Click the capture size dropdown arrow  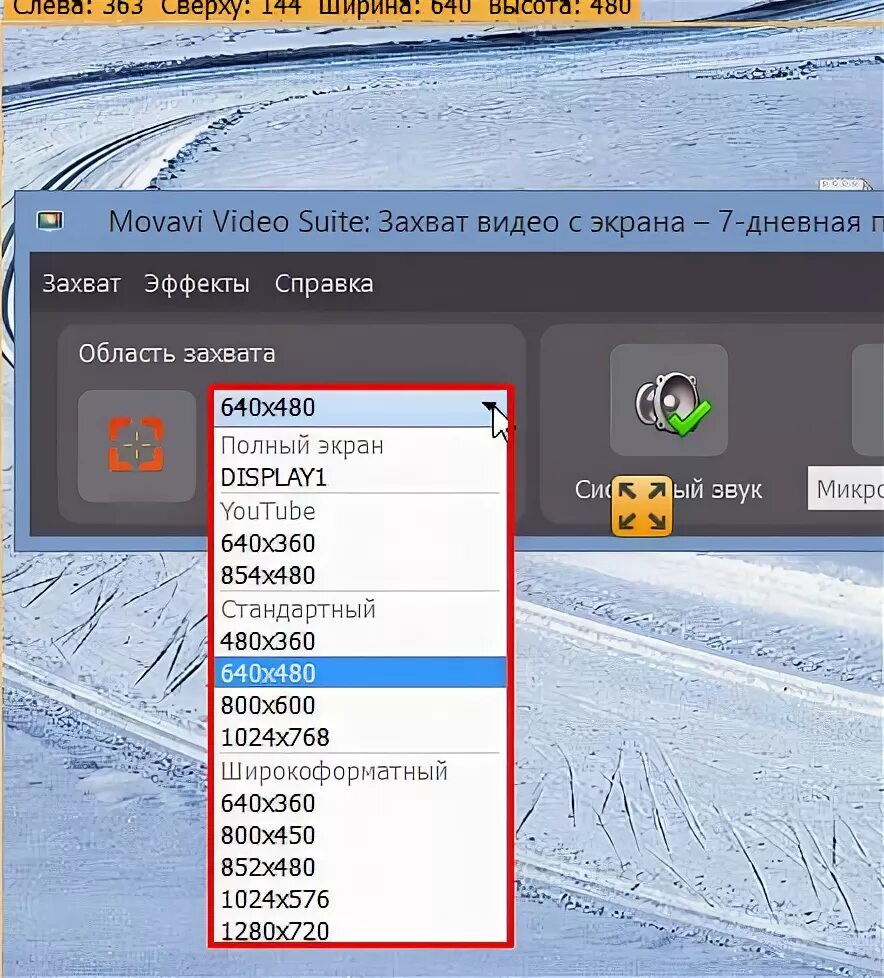tap(490, 407)
